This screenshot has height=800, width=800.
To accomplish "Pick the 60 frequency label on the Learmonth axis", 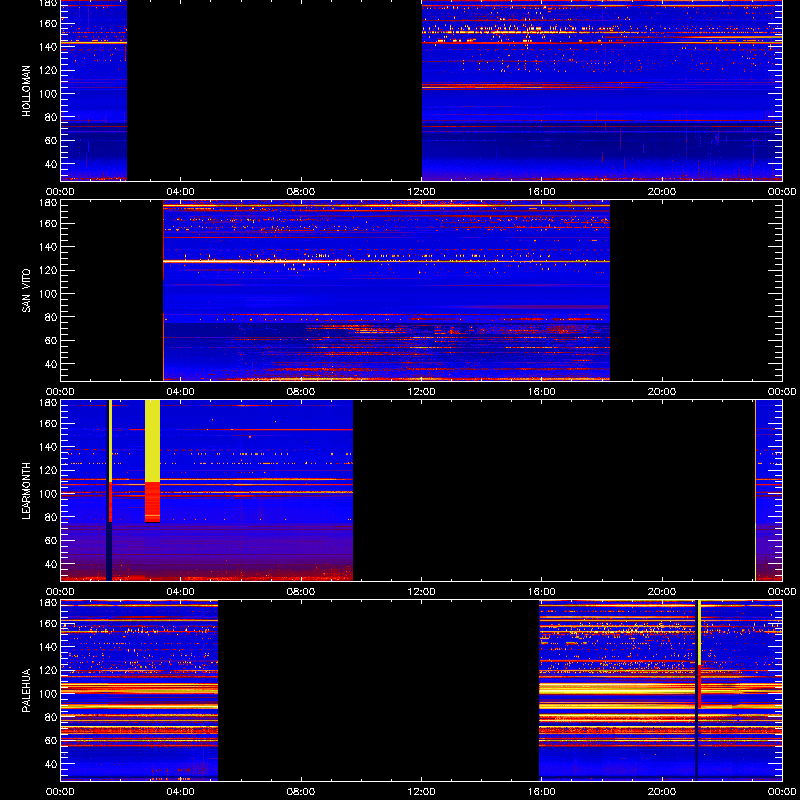I will coord(51,541).
